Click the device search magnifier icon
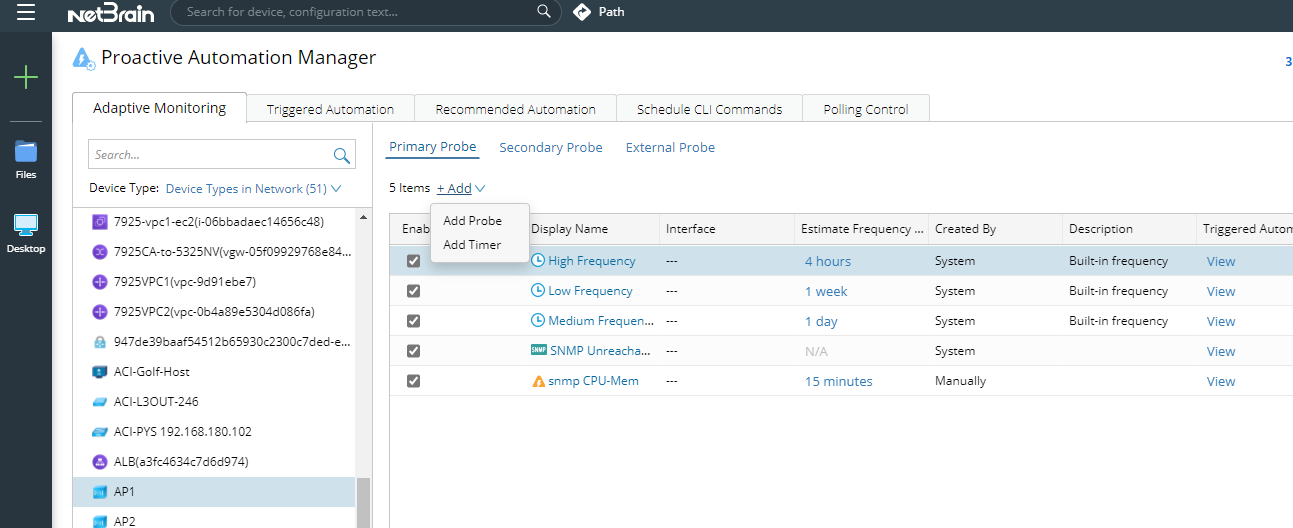 [x=342, y=155]
